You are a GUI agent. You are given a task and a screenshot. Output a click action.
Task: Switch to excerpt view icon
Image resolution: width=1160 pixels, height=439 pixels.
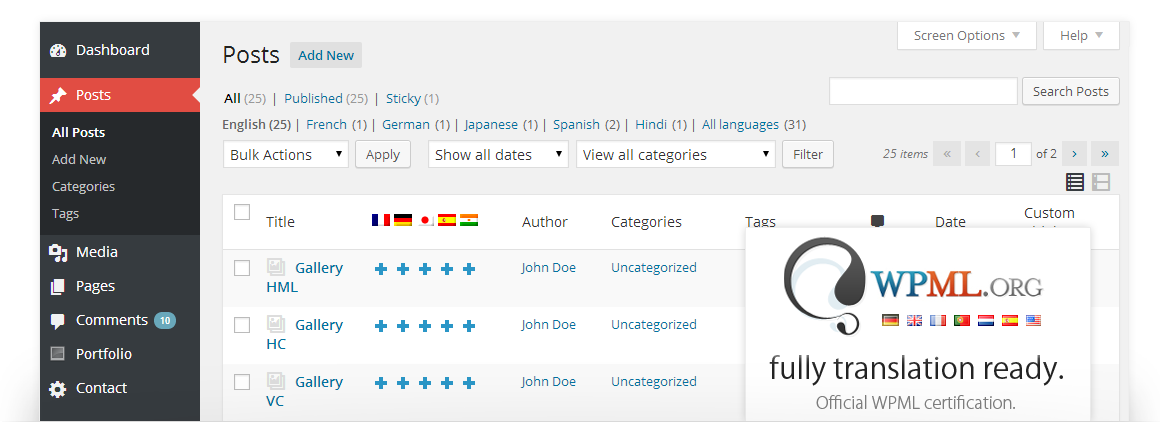[1101, 182]
